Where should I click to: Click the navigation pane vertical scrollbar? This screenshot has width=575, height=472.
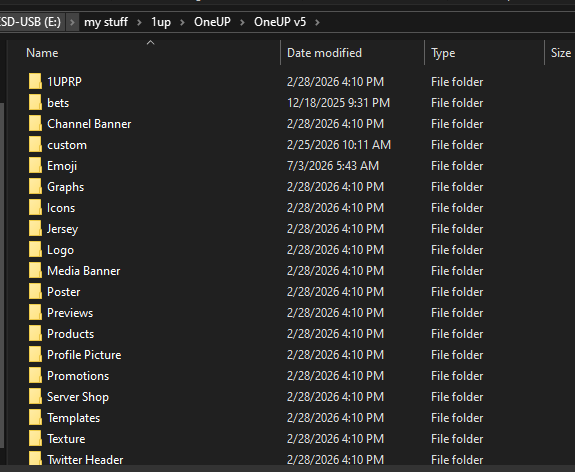[2, 275]
